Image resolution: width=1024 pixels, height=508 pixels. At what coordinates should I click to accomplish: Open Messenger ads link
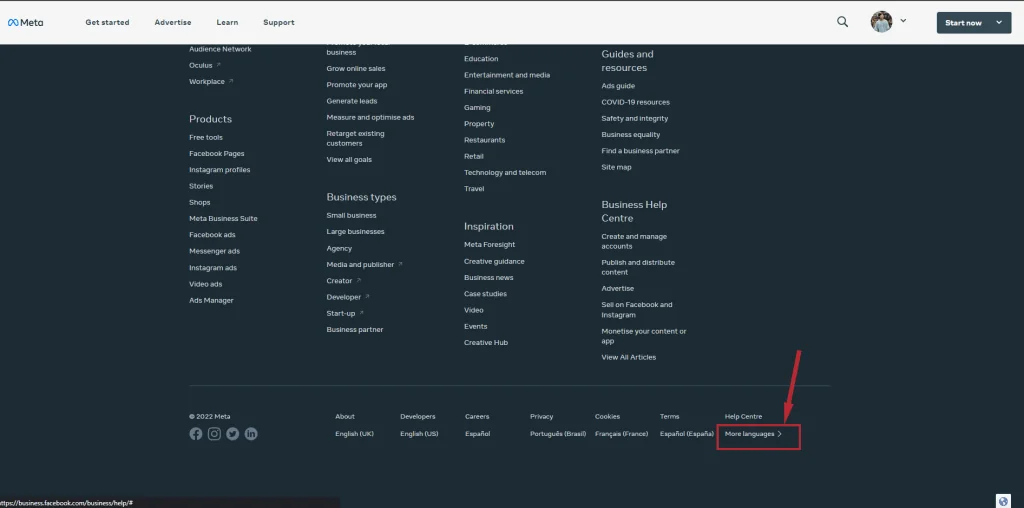[x=214, y=251]
